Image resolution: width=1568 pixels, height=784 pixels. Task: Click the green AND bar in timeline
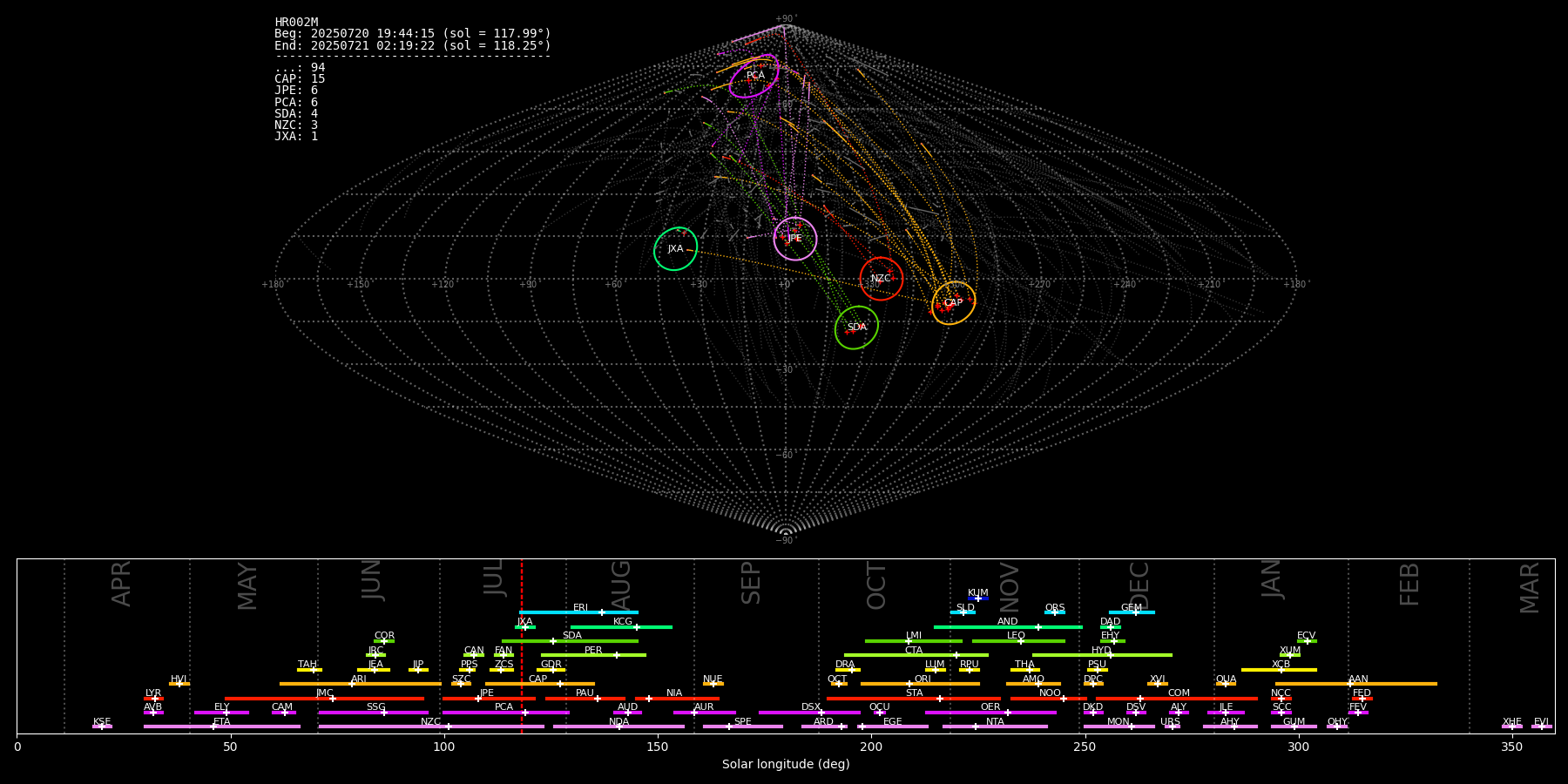click(1008, 626)
